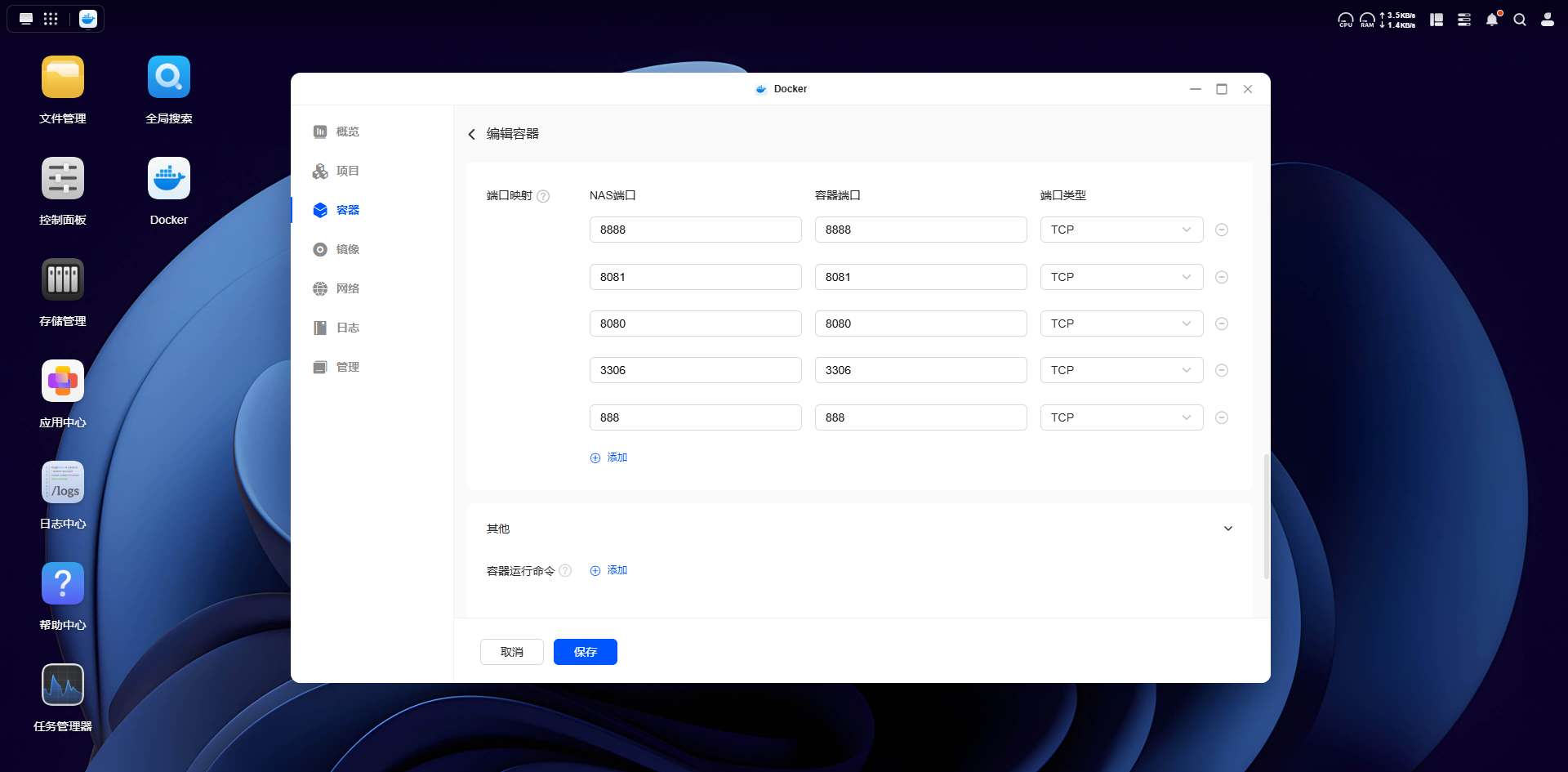Open 应用中心 desktop icon
Screen dimensions: 1568x772
[63, 382]
